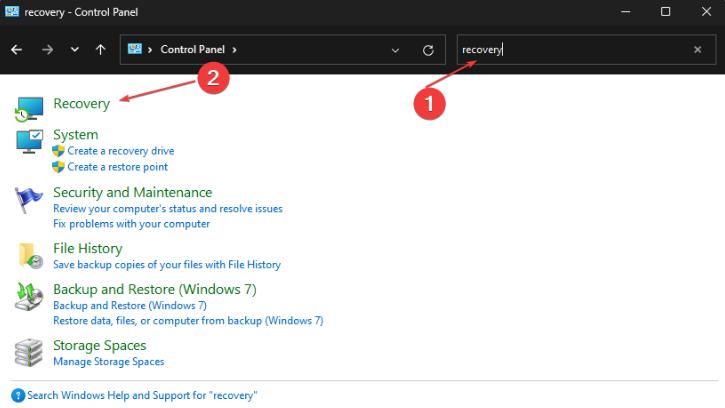This screenshot has width=725, height=408.
Task: Open the Storage Spaces heading
Action: pos(99,346)
